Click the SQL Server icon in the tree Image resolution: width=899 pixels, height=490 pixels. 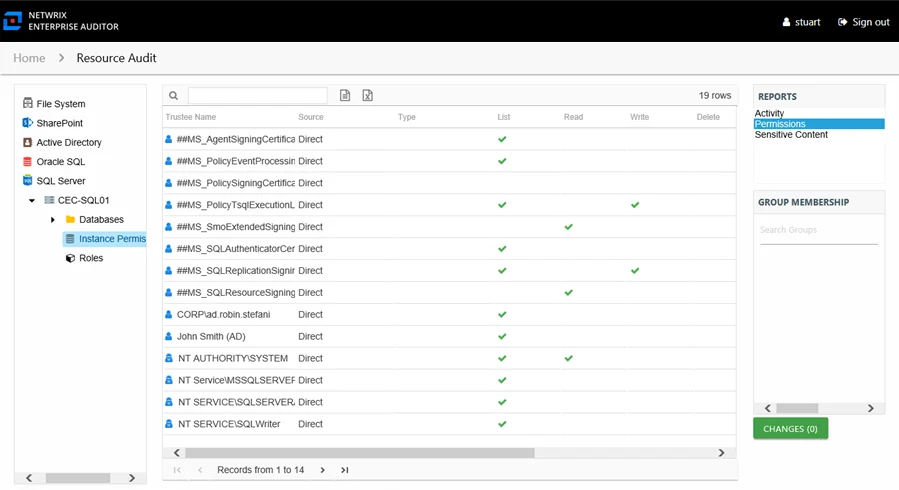point(28,181)
